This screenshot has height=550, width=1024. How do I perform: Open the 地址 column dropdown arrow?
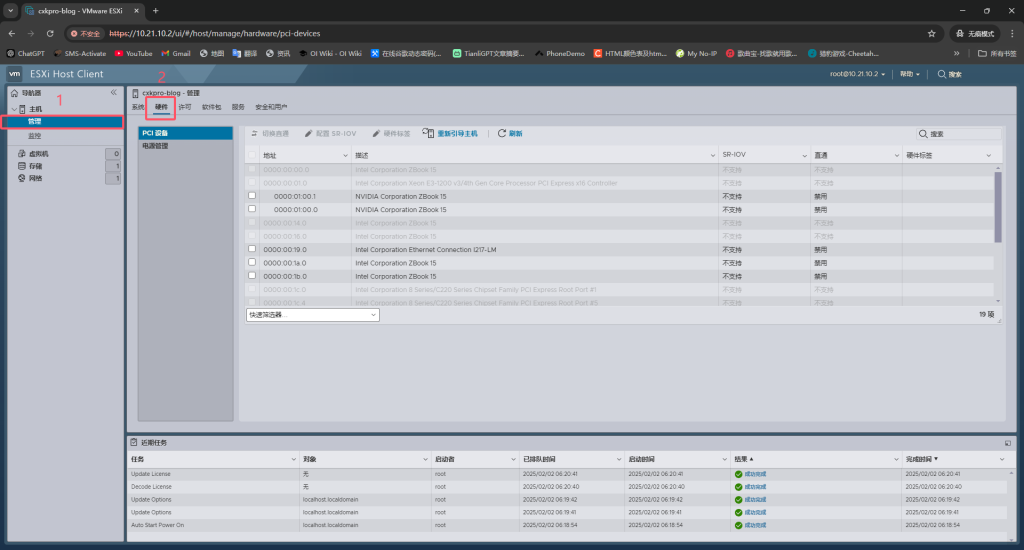coord(345,155)
